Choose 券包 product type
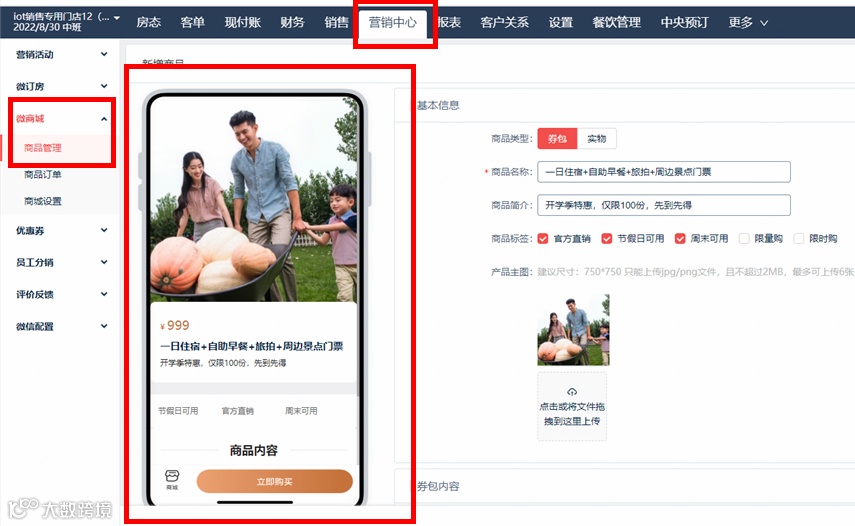Screen dimensions: 855x526 coord(557,138)
